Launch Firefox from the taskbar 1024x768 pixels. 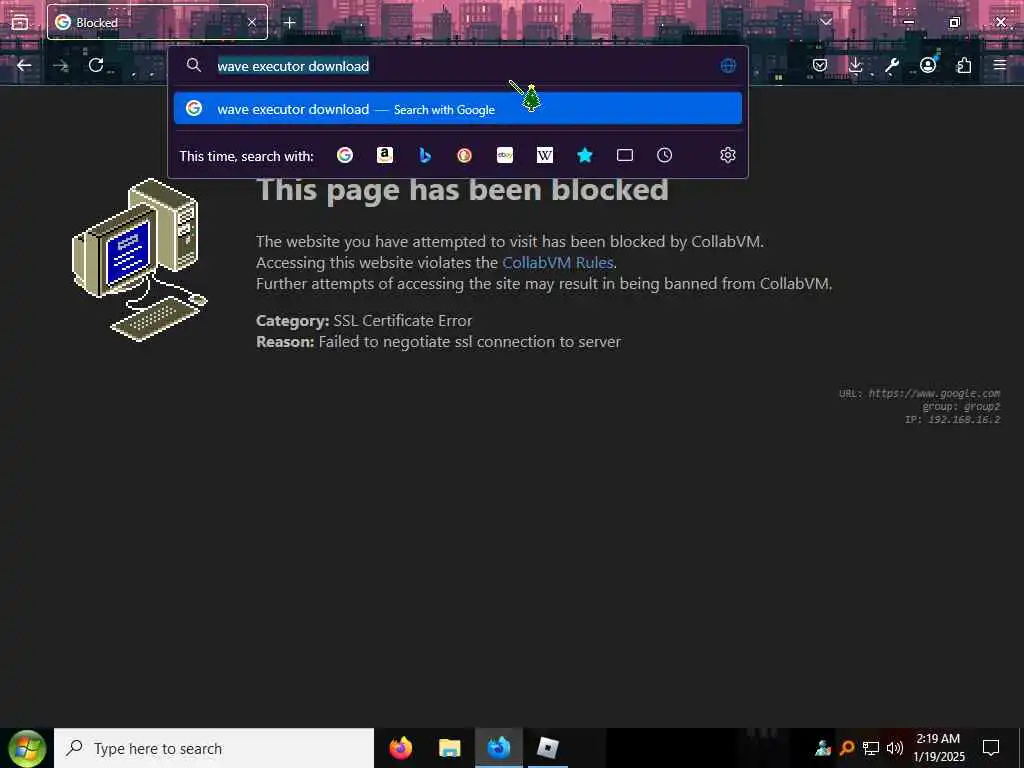click(x=401, y=748)
